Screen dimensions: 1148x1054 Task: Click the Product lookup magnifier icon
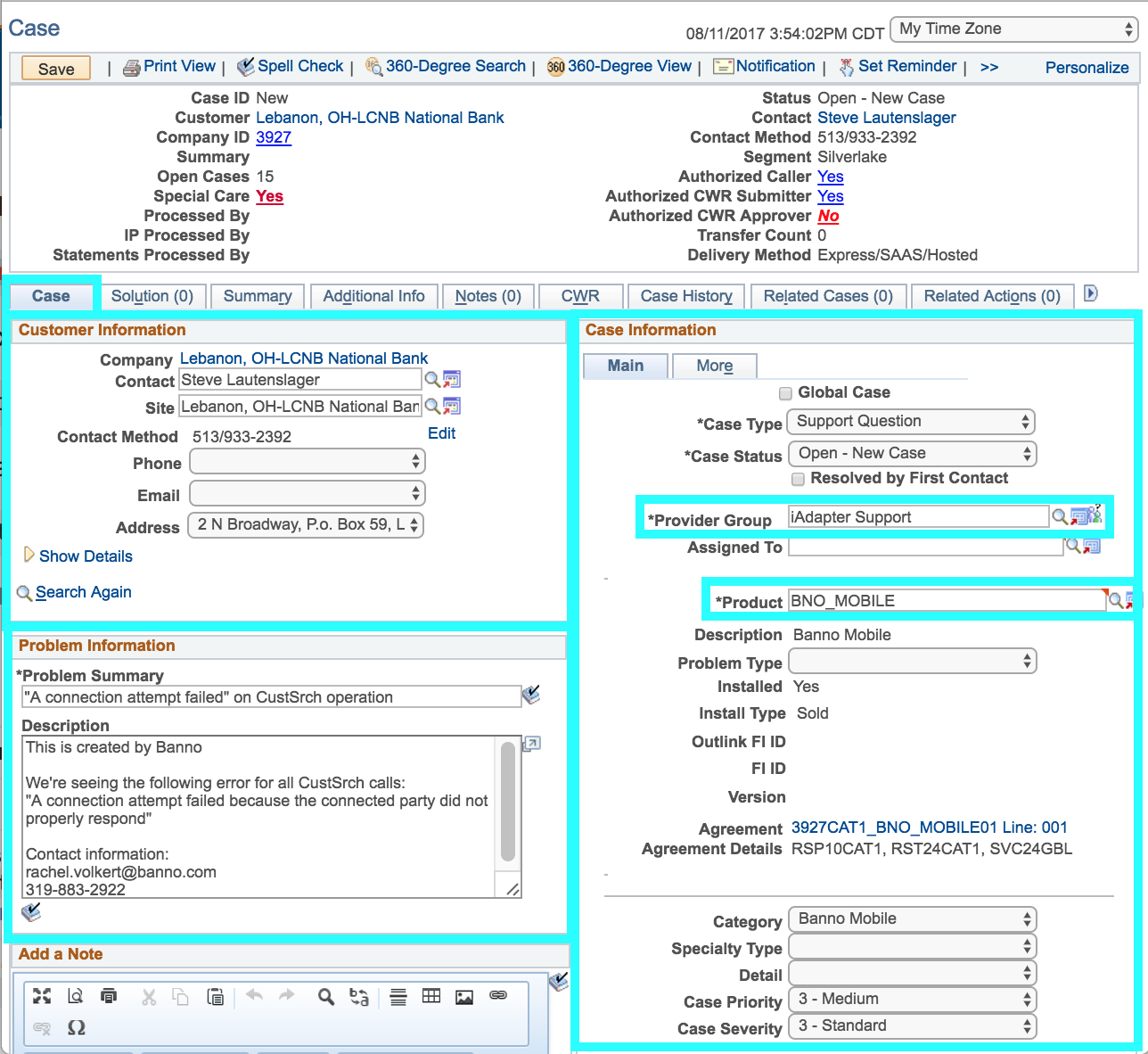point(1115,601)
